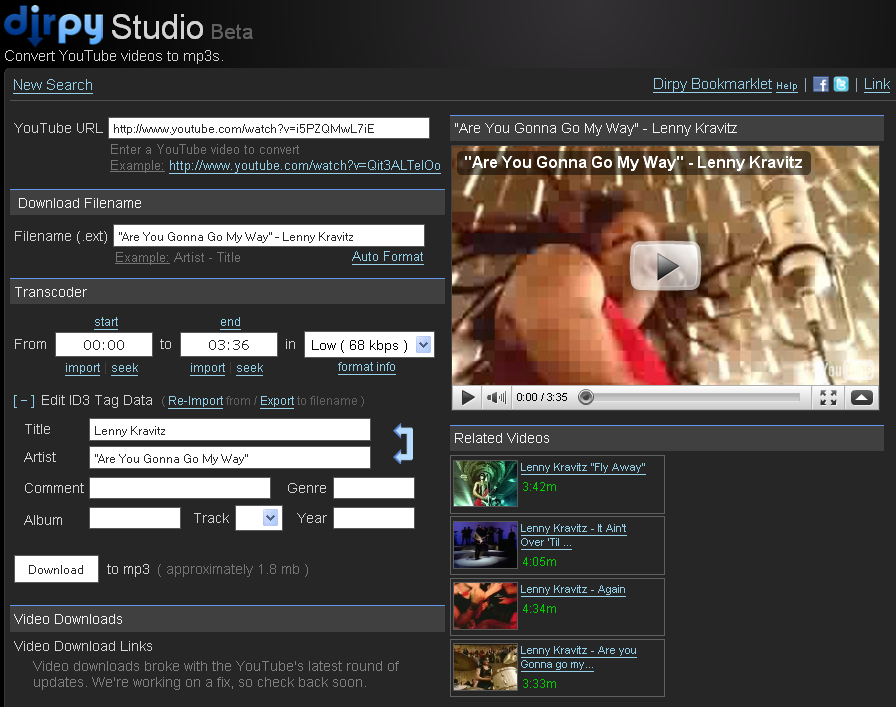Click the 4:05m duration text
The width and height of the screenshot is (896, 707).
539,562
